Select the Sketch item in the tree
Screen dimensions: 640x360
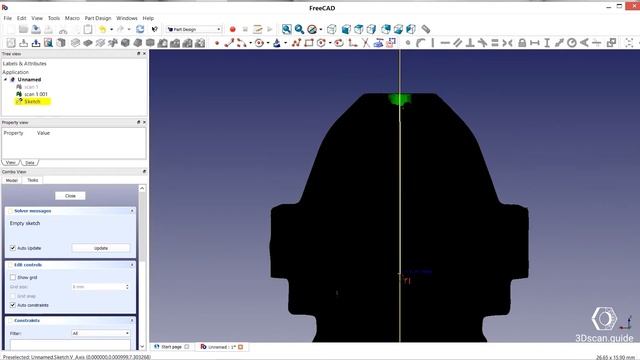[x=32, y=101]
